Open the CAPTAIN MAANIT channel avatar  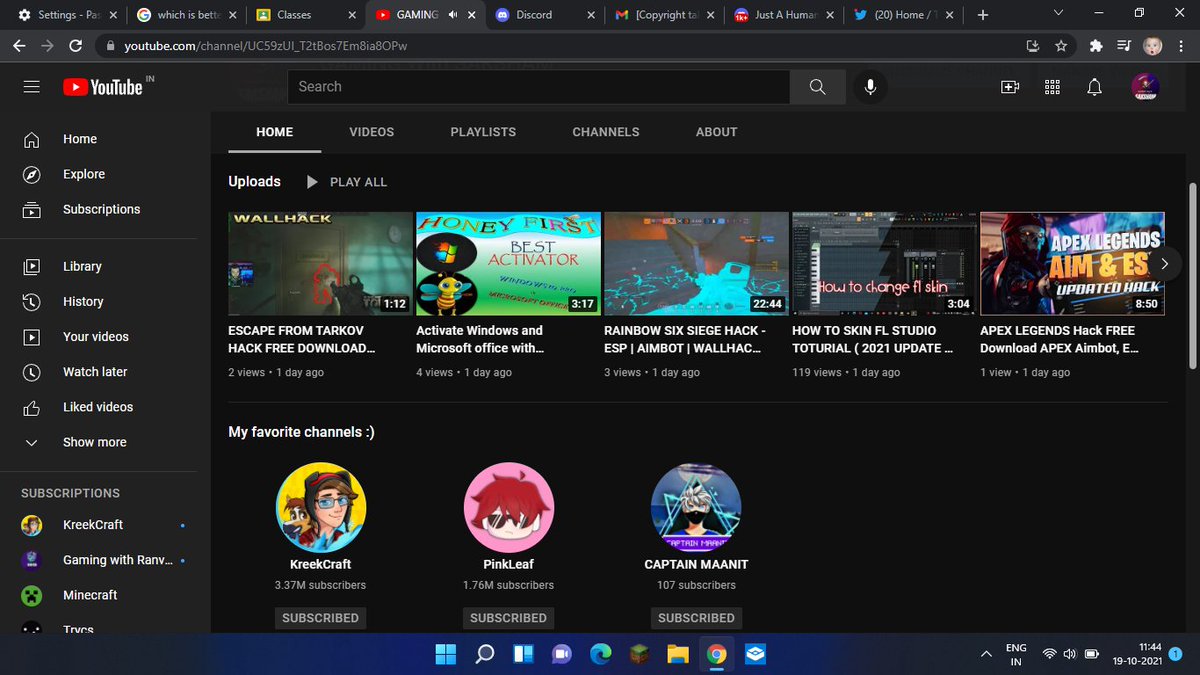pos(696,507)
